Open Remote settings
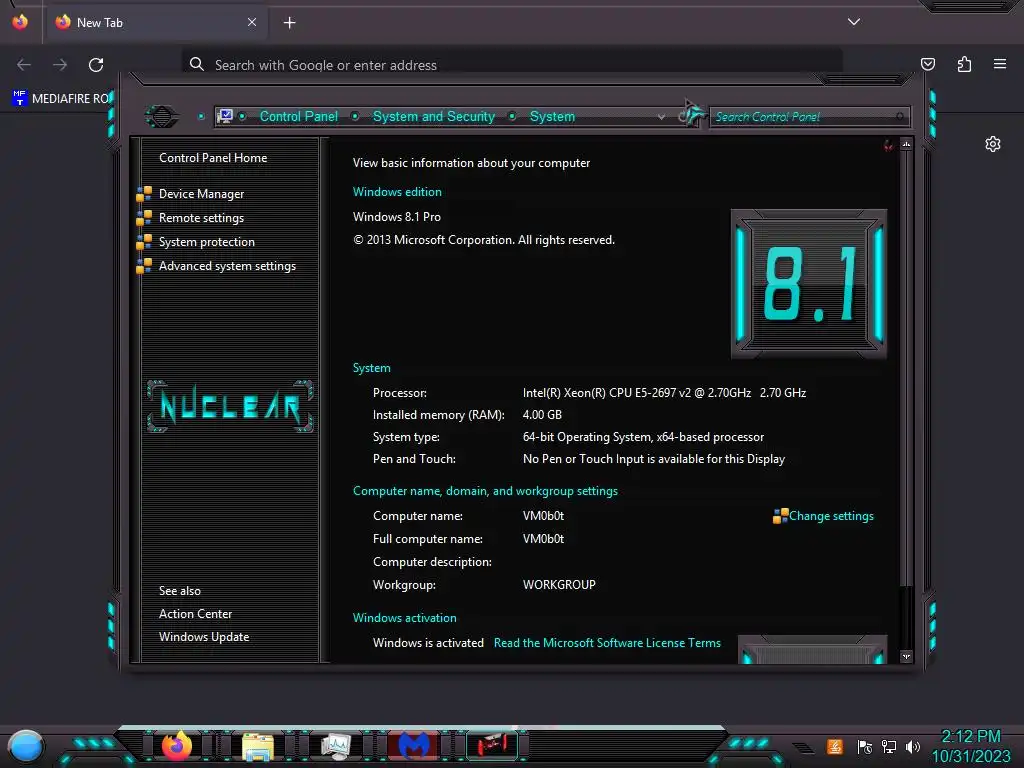Image resolution: width=1024 pixels, height=768 pixels. (201, 218)
